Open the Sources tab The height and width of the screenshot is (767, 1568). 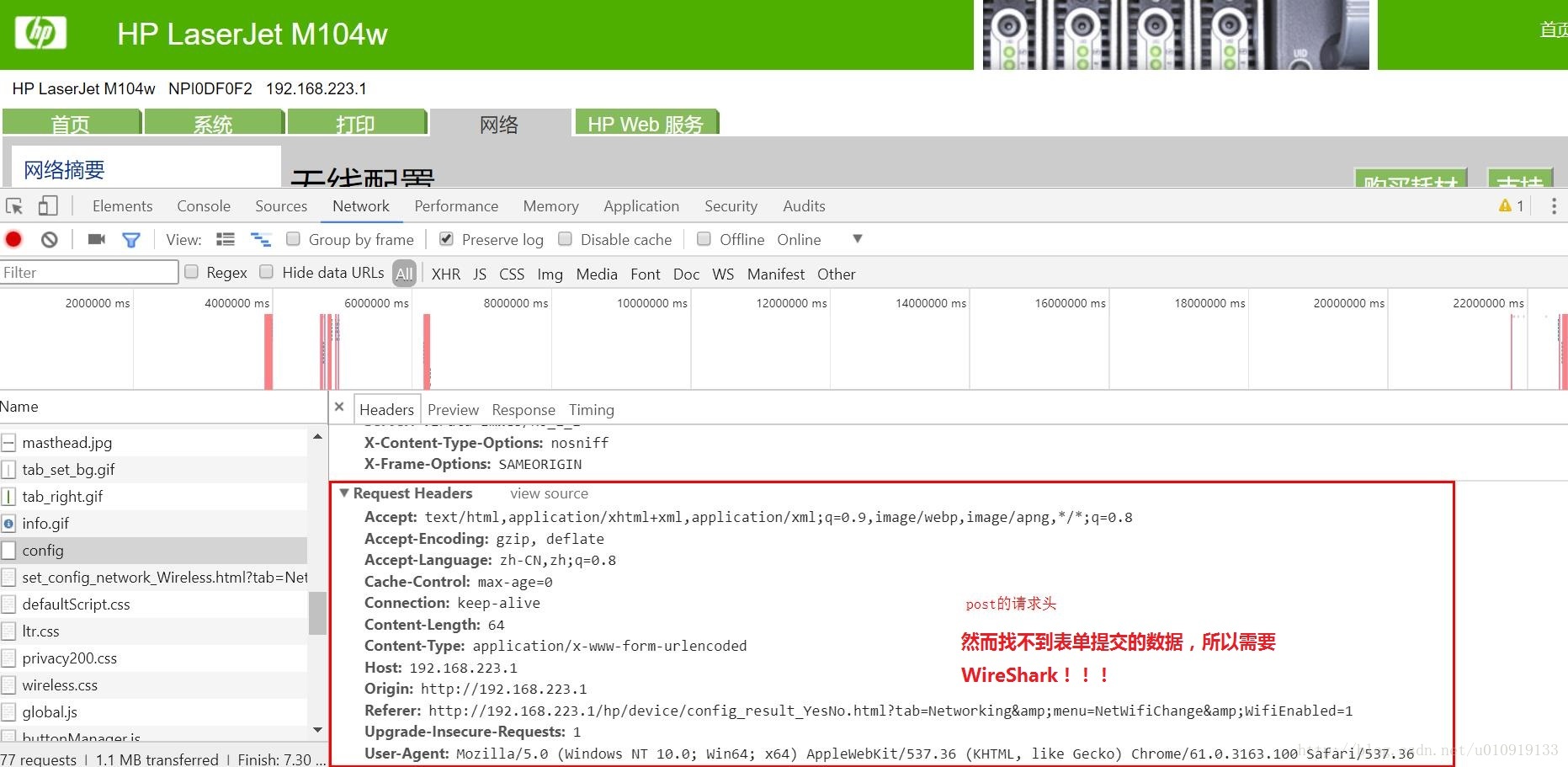tap(281, 206)
